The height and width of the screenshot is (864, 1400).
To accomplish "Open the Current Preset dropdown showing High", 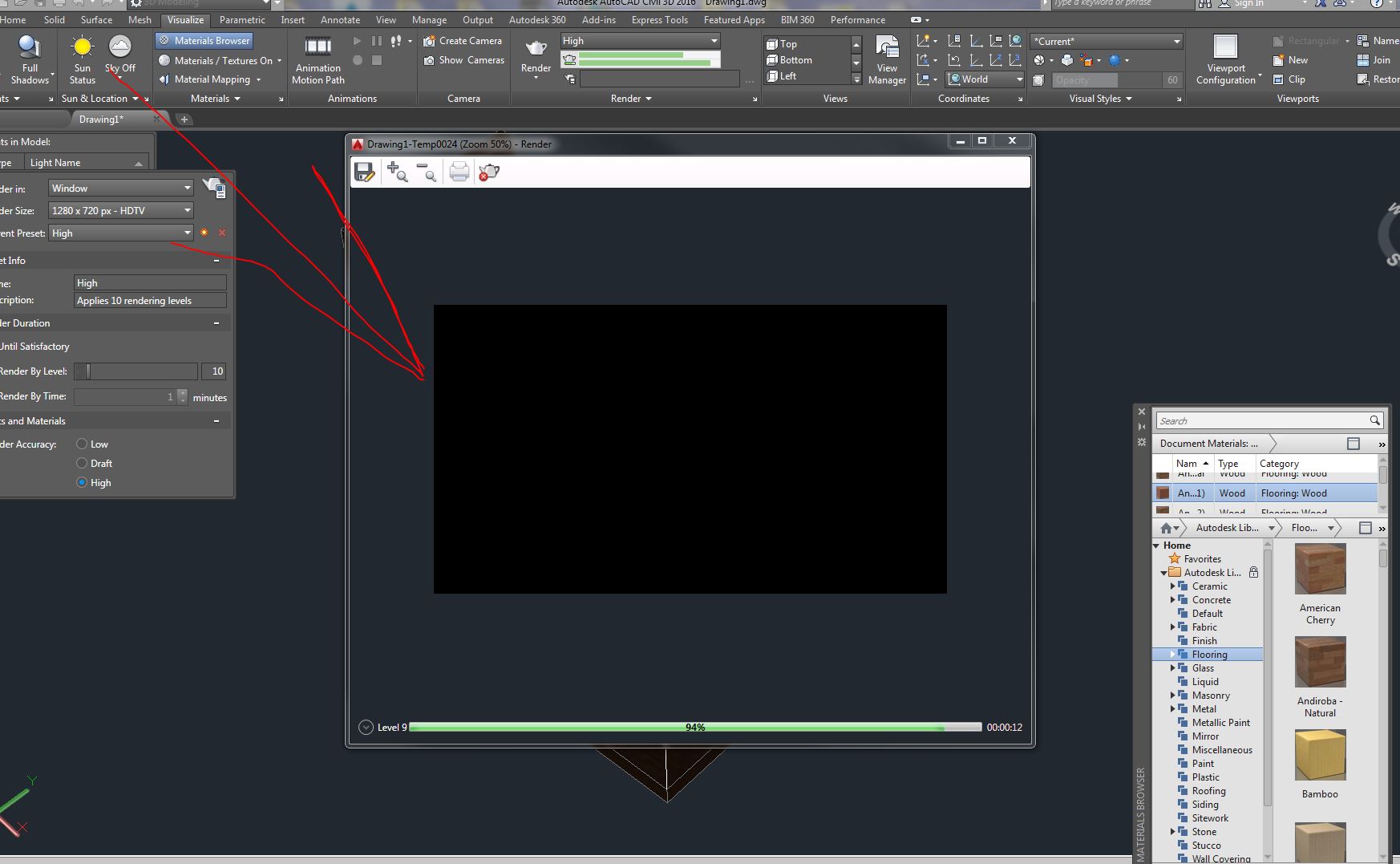I will 187,233.
